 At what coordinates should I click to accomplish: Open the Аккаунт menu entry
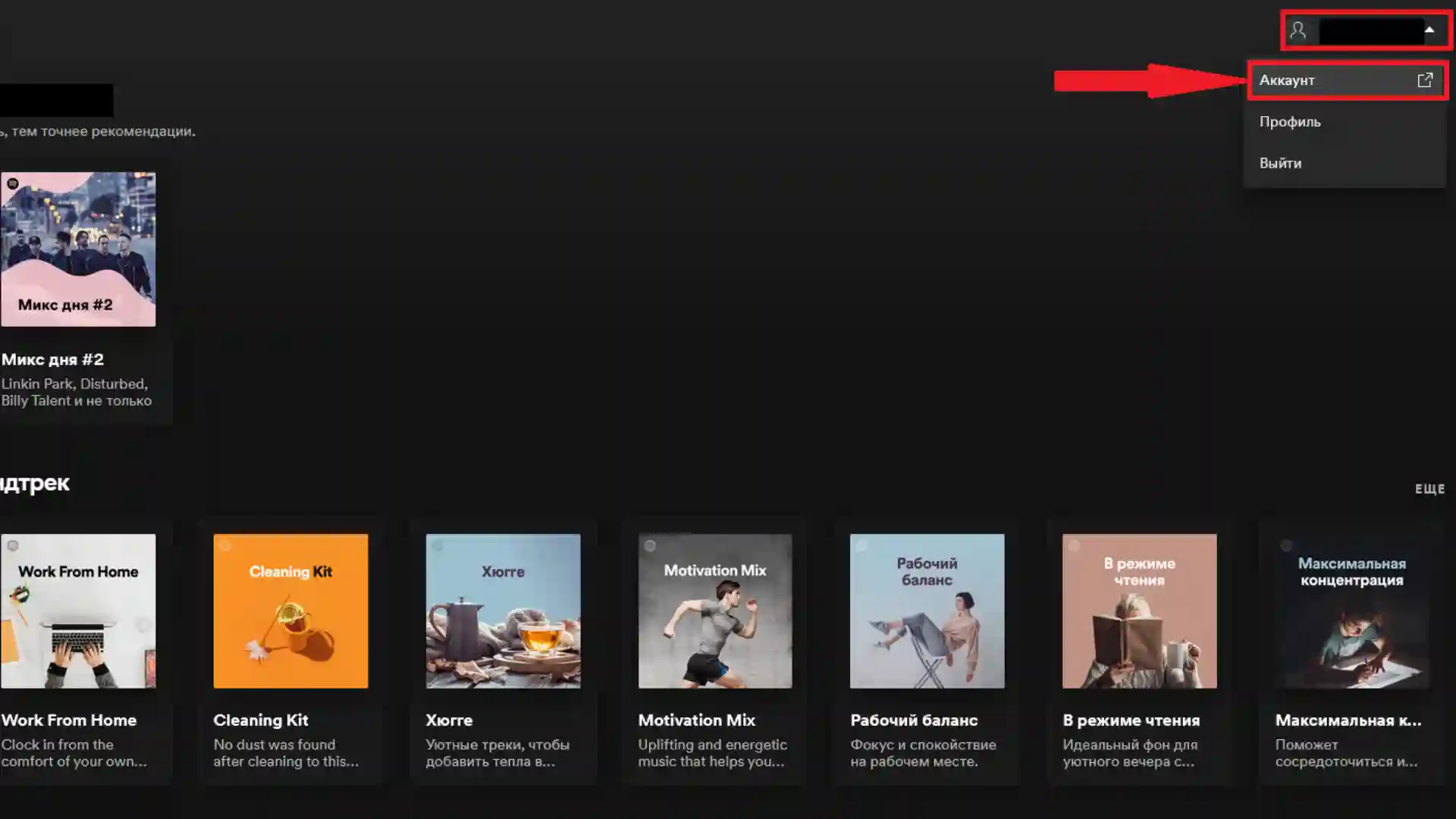click(x=1287, y=80)
